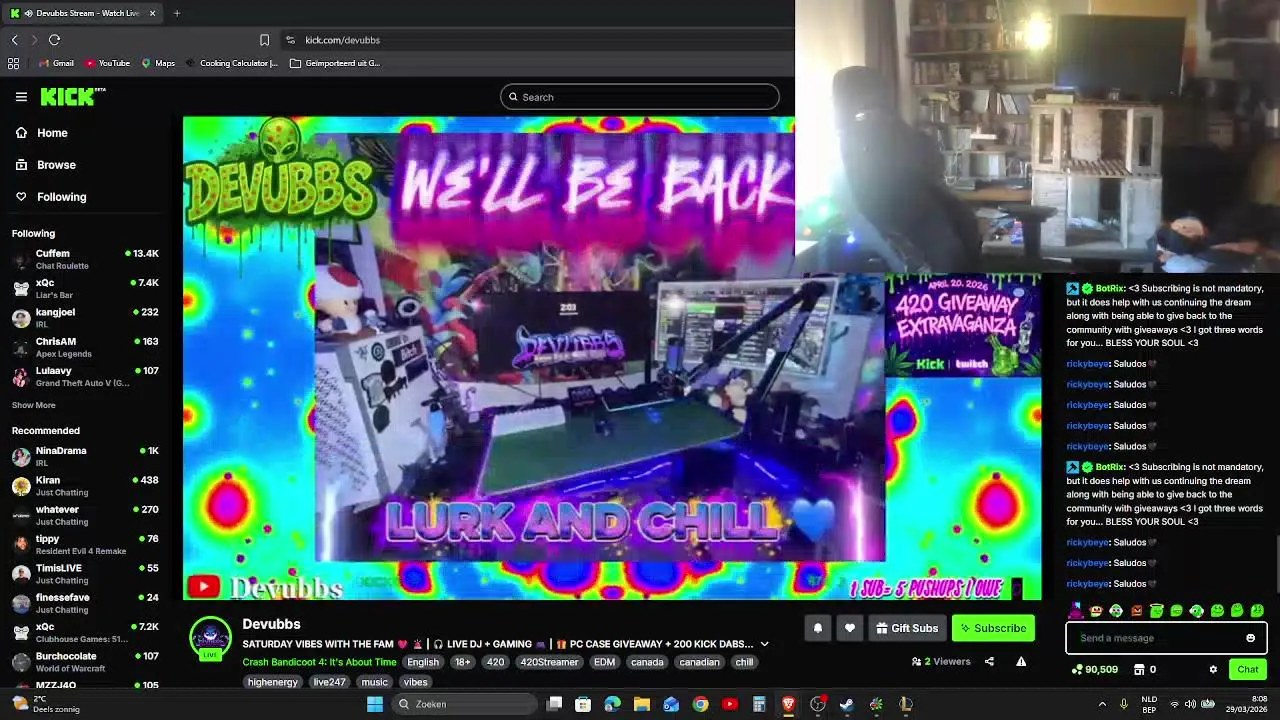Click the 18+ tag
This screenshot has width=1280, height=720.
point(462,662)
